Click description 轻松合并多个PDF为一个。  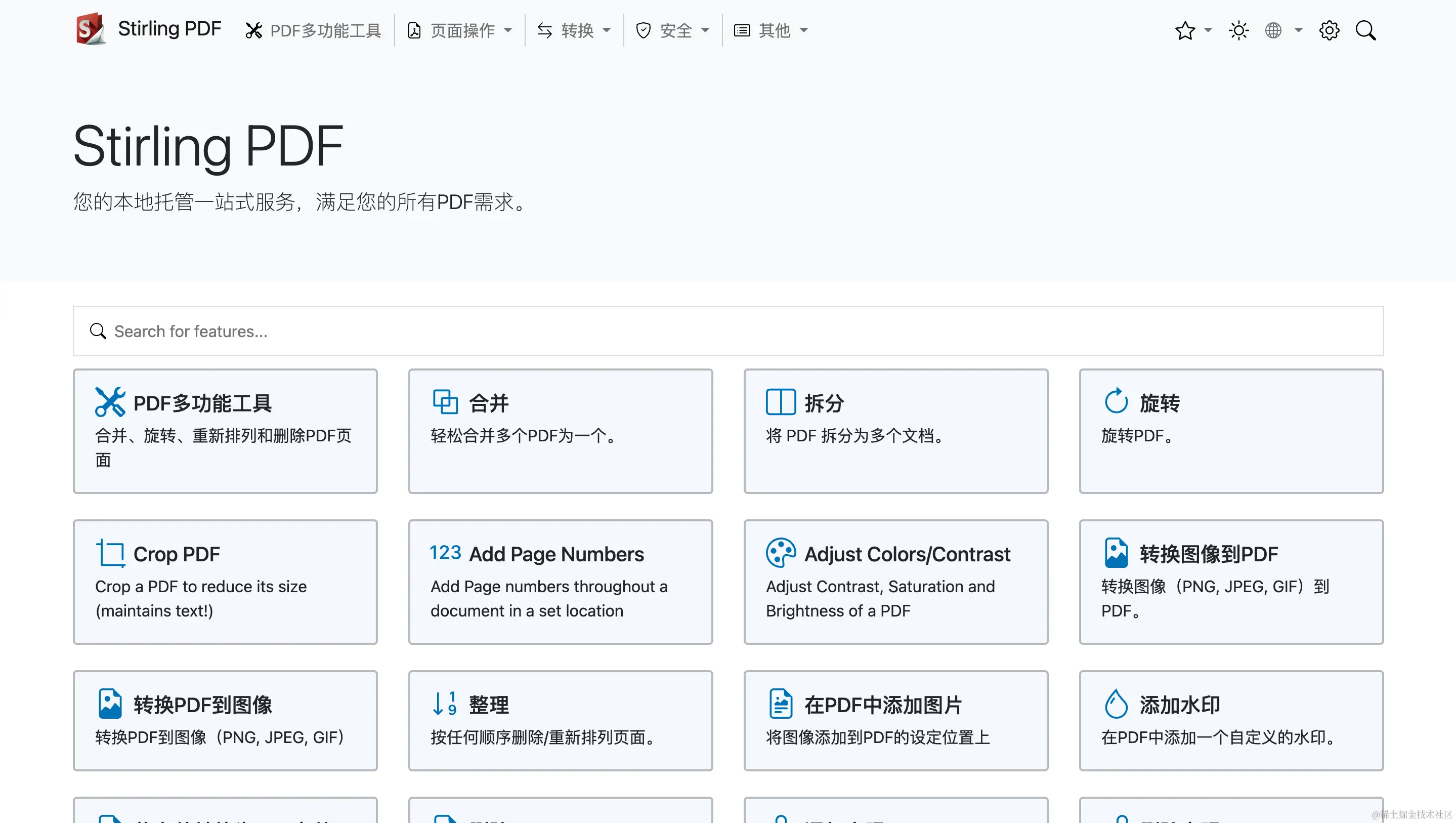coord(525,435)
